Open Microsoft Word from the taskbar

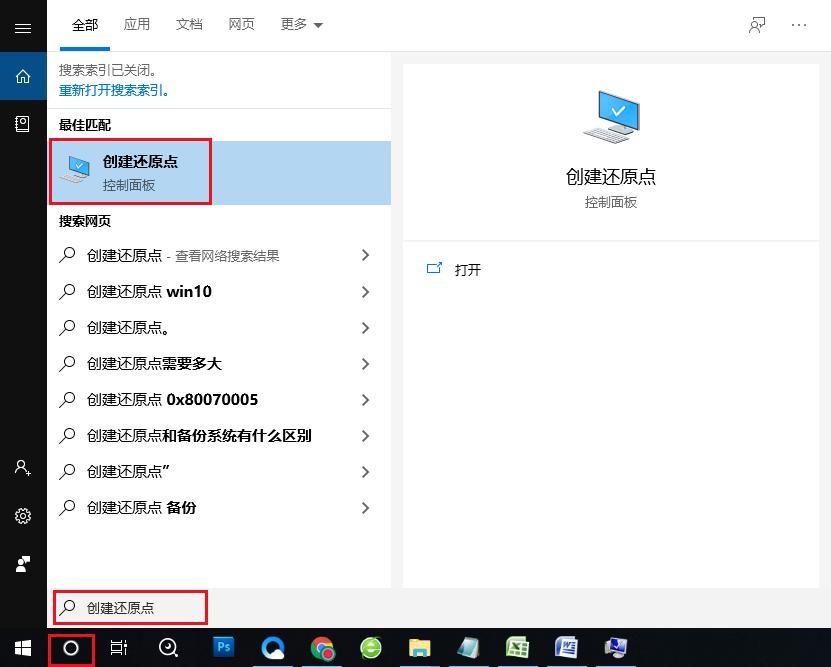(566, 649)
